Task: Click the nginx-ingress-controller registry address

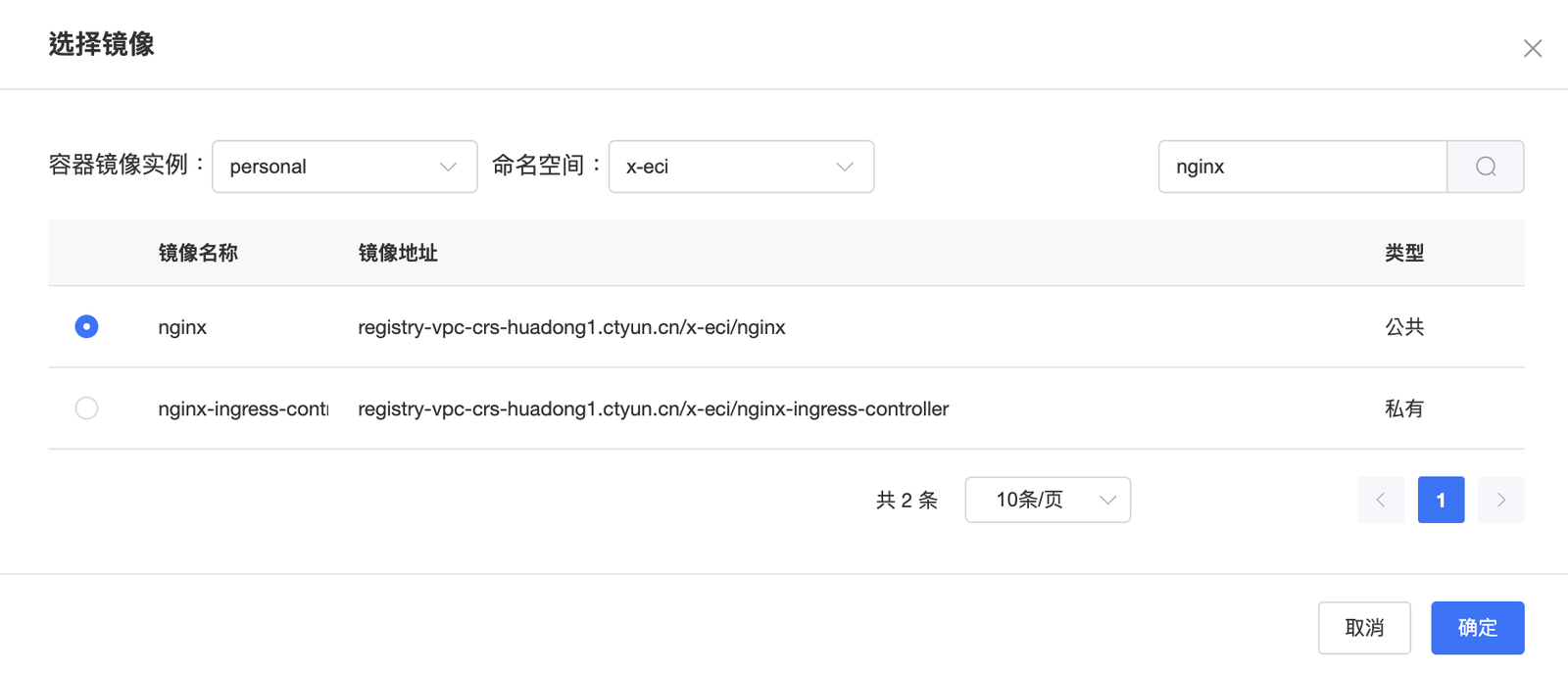Action: [653, 409]
